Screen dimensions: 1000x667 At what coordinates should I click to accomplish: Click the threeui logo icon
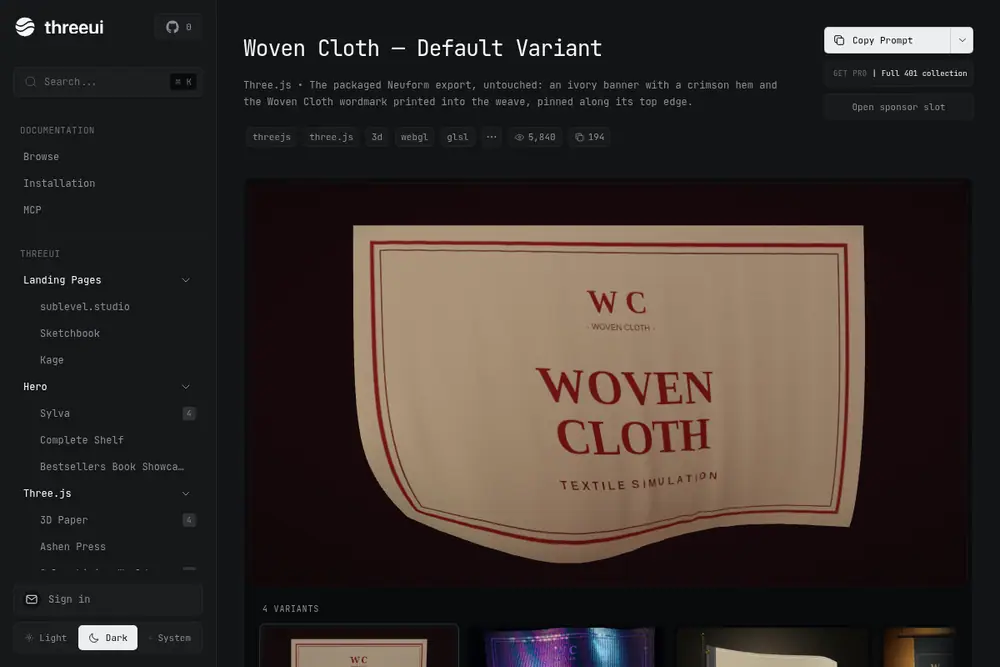click(25, 27)
